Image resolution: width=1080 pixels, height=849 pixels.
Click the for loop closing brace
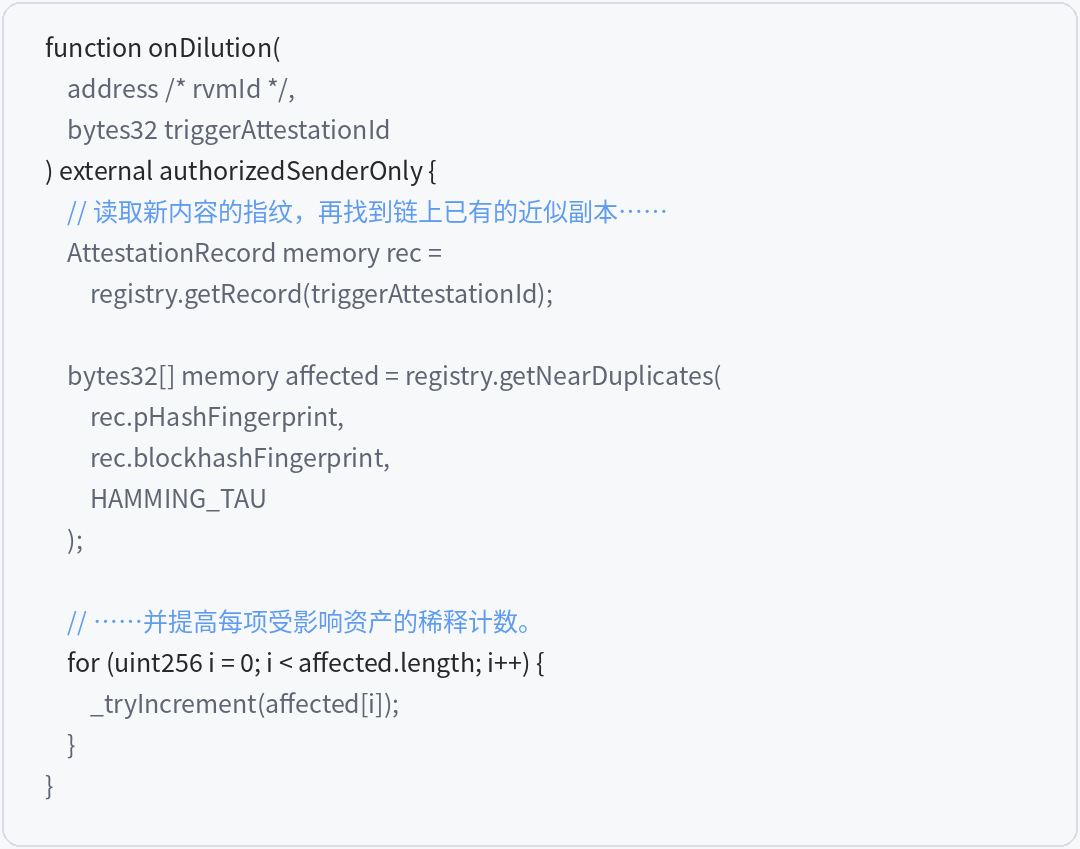click(71, 745)
